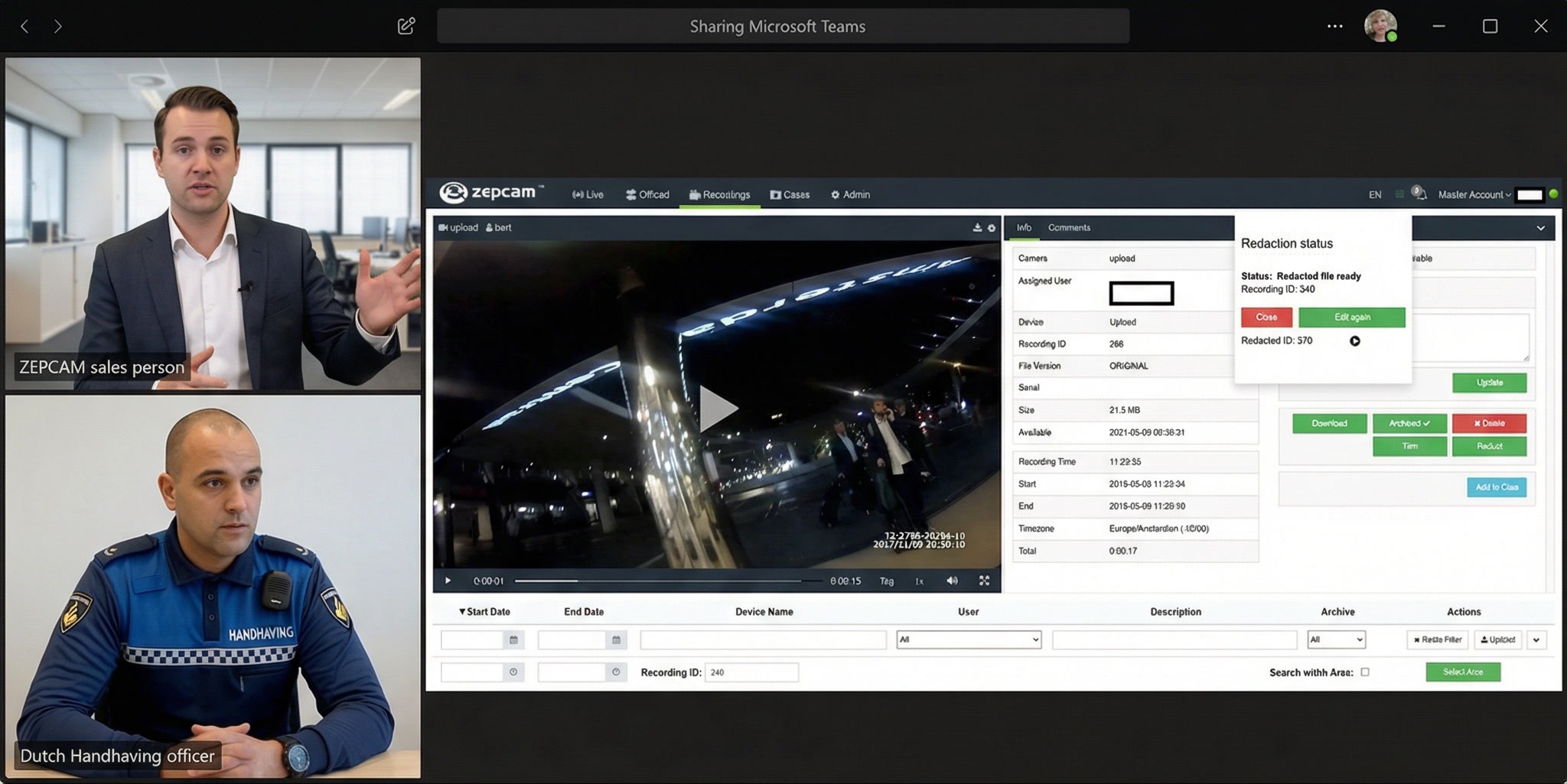
Task: Go forward with the Teams forward arrow
Action: tap(58, 27)
